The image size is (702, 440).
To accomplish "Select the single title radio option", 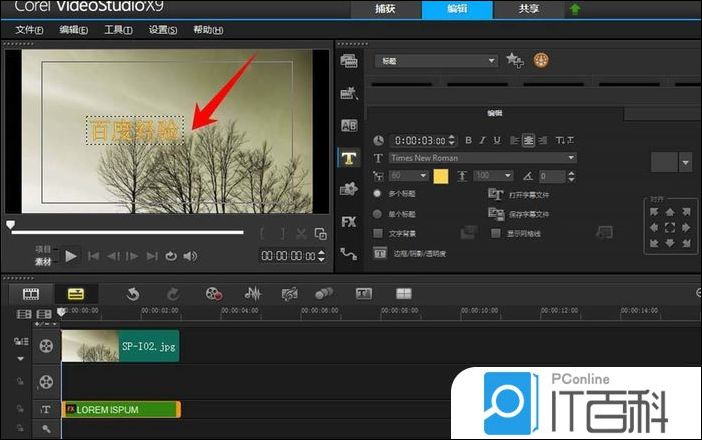I will 378,213.
